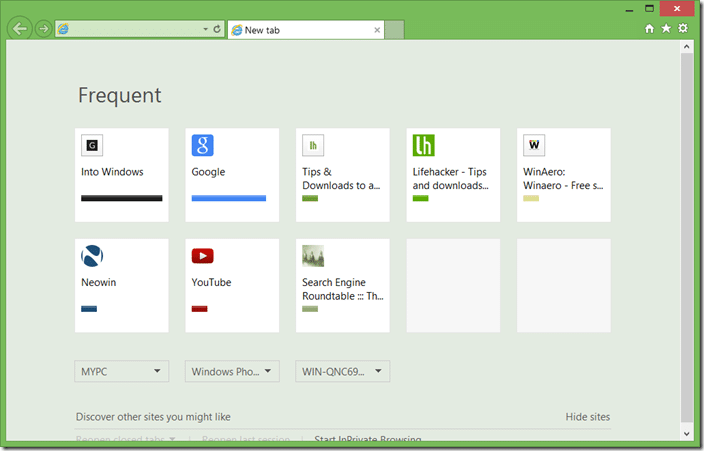This screenshot has width=704, height=451.
Task: Open Favorites with the star icon
Action: click(666, 29)
